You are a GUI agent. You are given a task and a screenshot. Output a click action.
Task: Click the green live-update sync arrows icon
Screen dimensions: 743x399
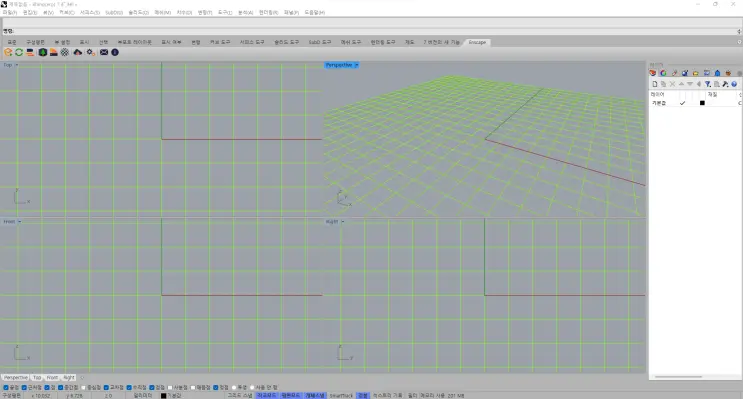(19, 53)
